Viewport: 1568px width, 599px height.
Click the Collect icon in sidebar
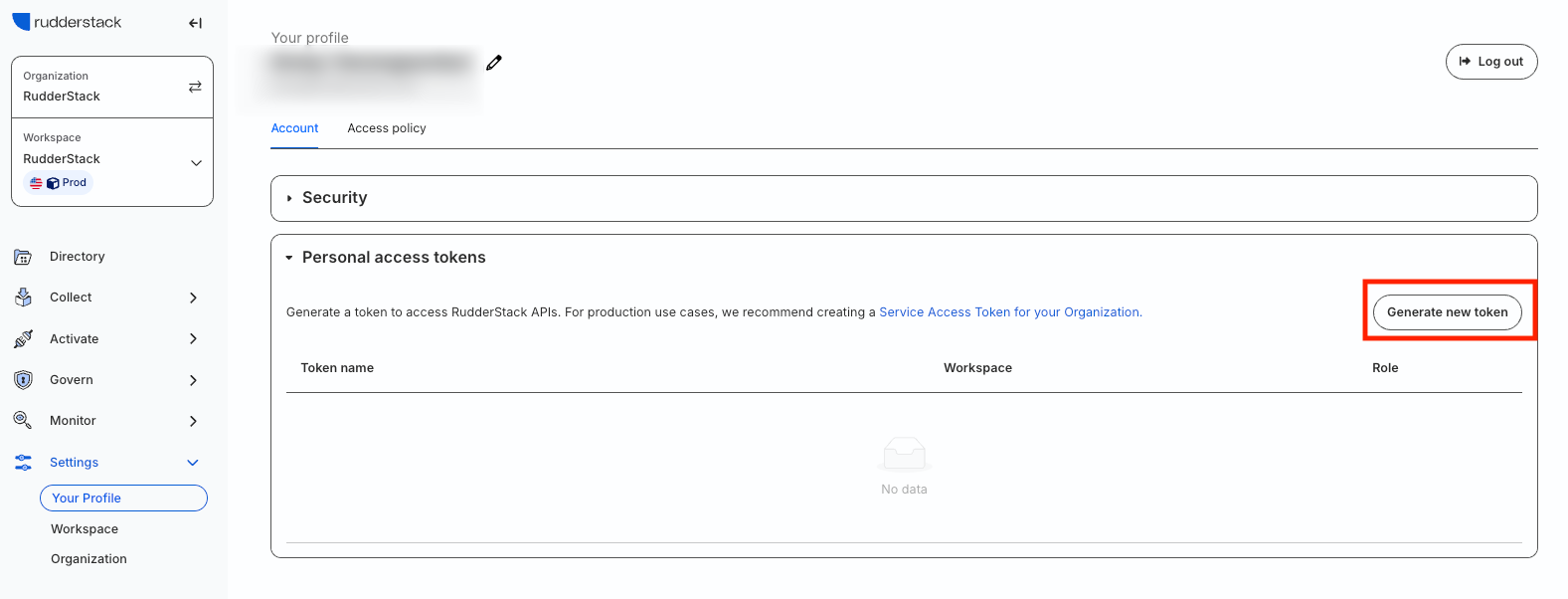coord(23,298)
